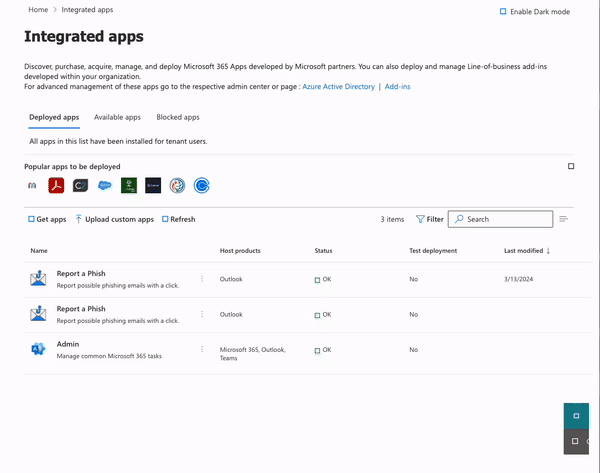
Task: Click the Status column header
Action: (x=323, y=251)
